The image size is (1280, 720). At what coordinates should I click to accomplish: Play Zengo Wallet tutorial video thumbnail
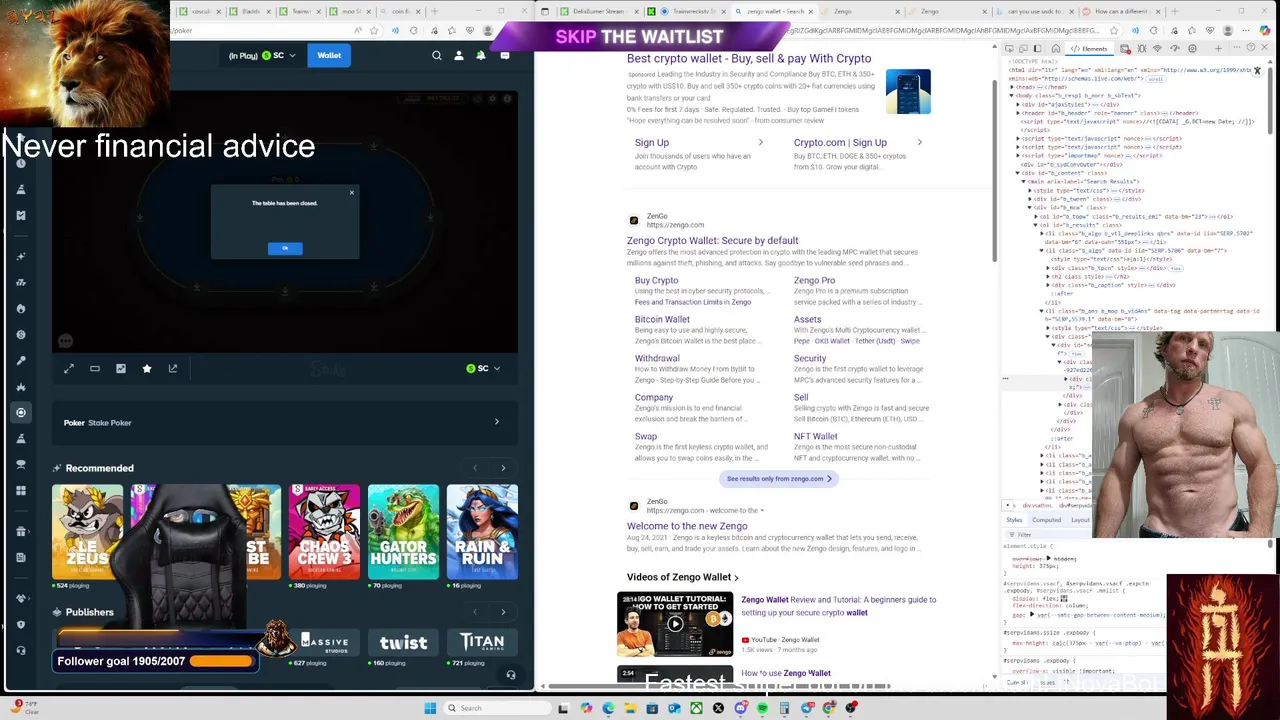[675, 624]
